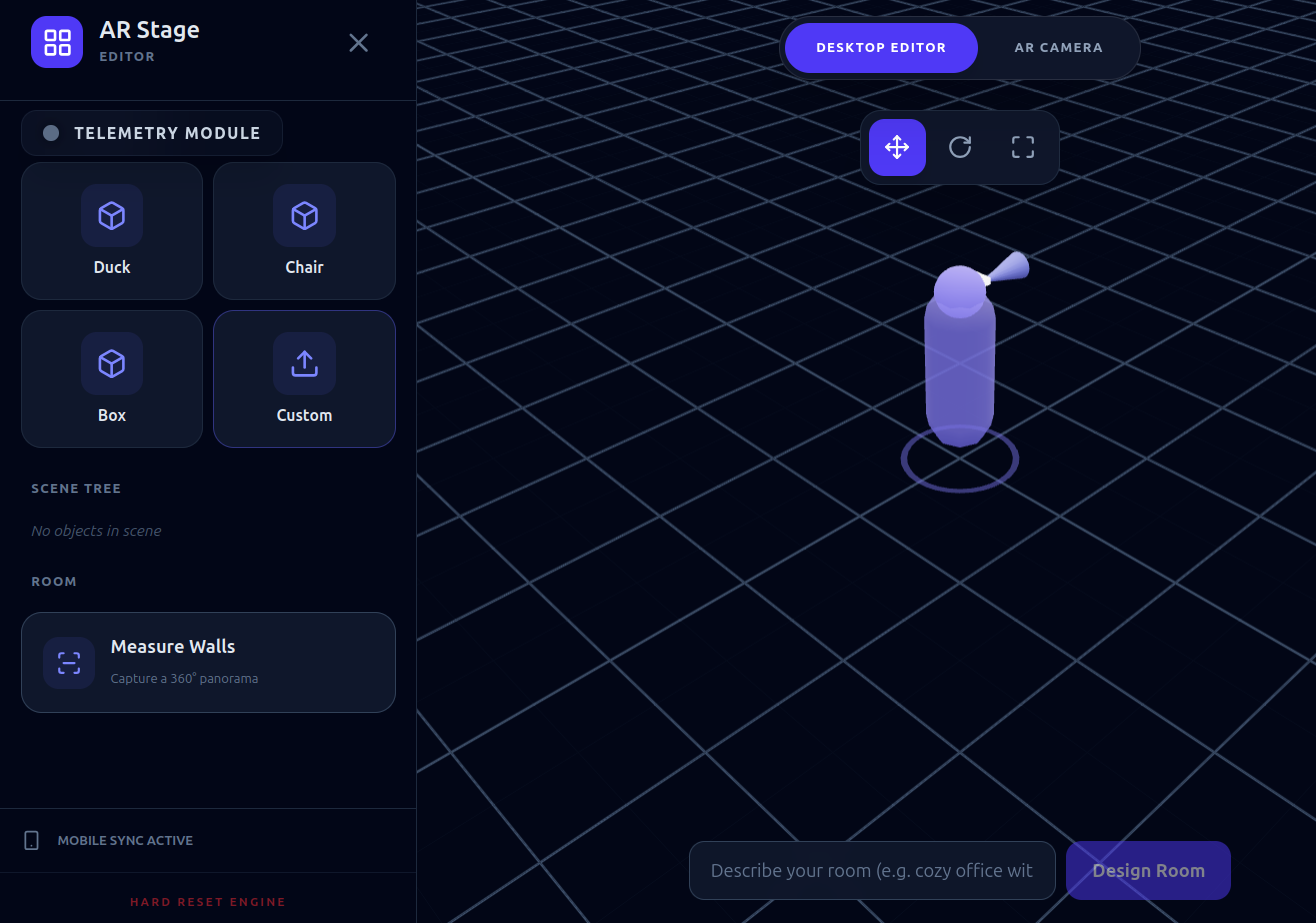Click the Measure Walls scan icon

pyautogui.click(x=69, y=663)
